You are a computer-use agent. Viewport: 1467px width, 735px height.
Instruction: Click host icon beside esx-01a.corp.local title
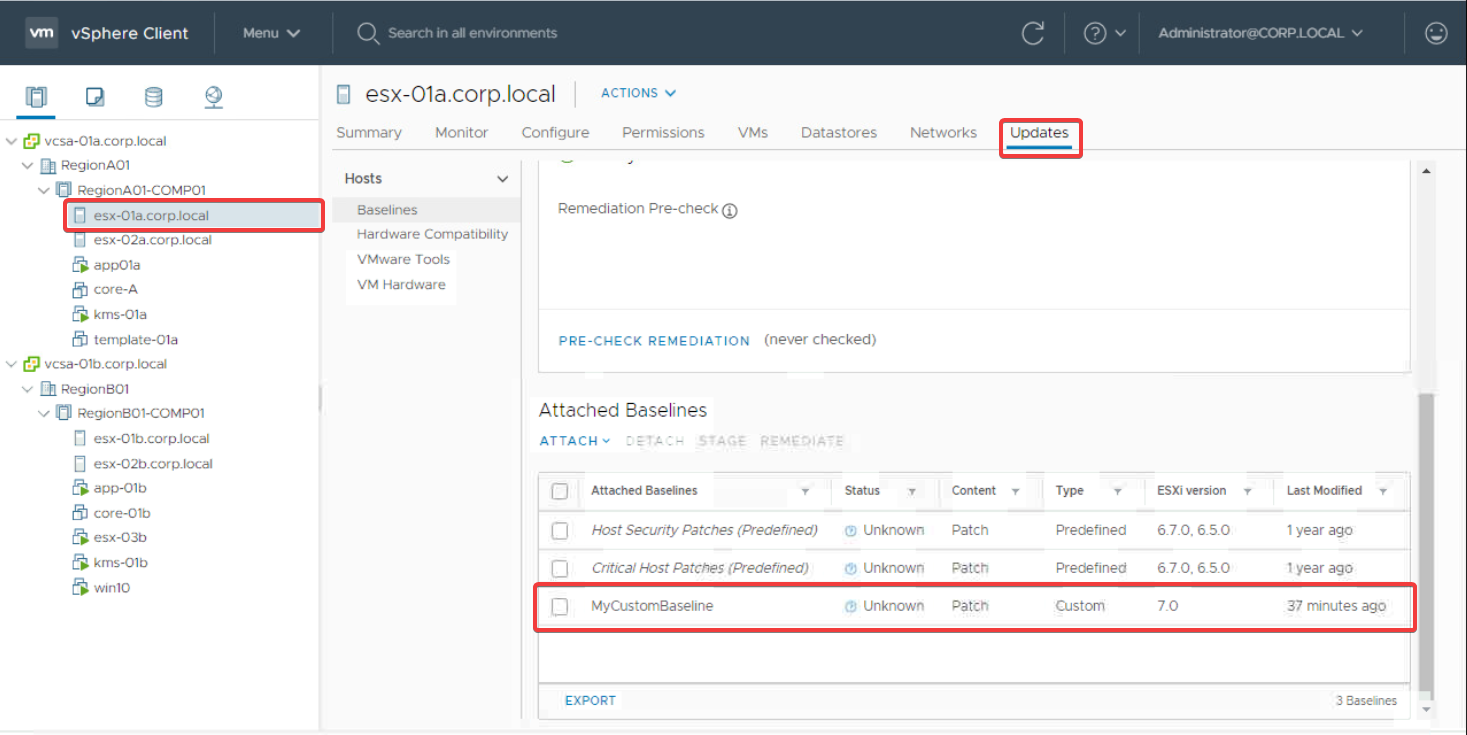coord(344,94)
